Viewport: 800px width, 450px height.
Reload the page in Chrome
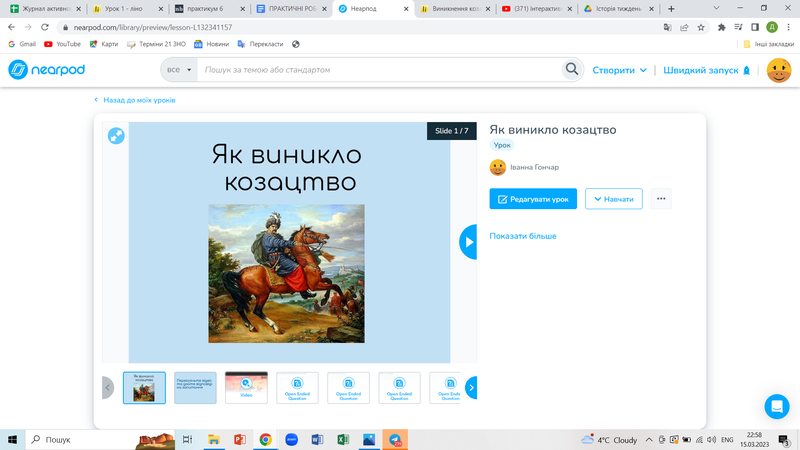pos(45,27)
